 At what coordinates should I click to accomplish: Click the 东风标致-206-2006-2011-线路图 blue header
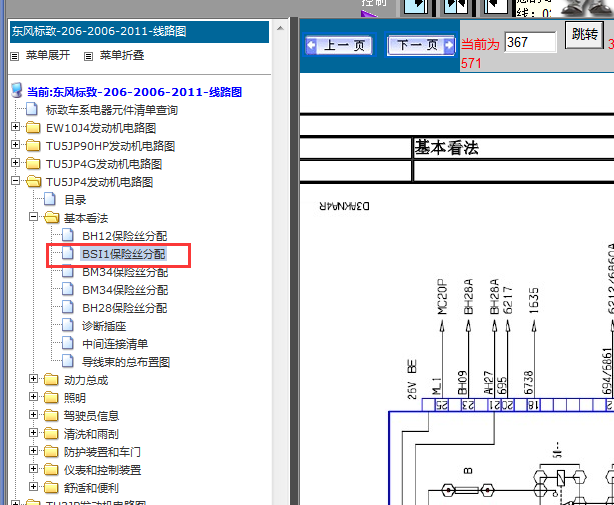(139, 31)
